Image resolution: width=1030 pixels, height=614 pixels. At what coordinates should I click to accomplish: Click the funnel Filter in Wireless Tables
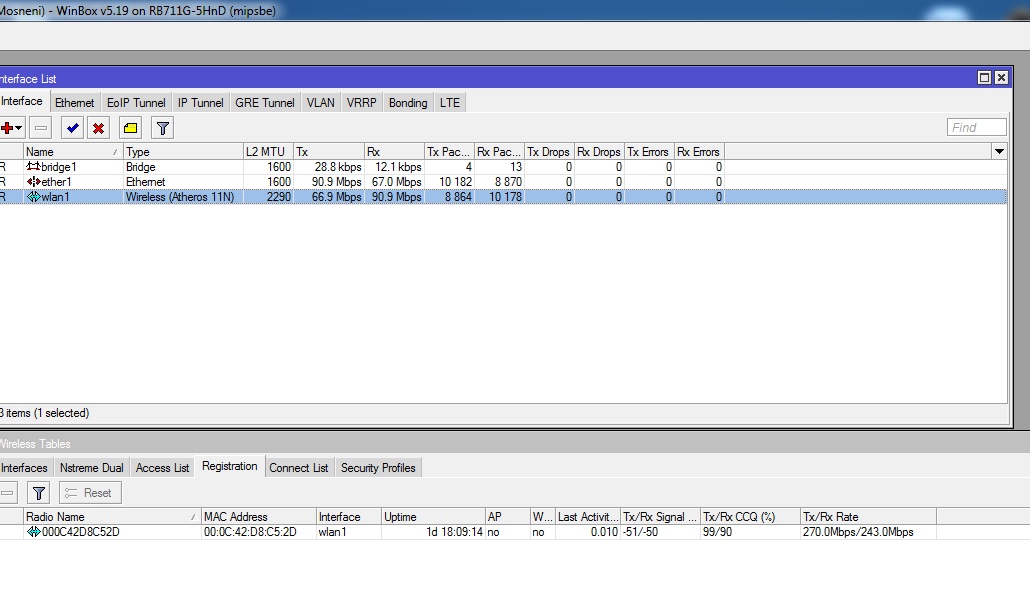[x=38, y=493]
